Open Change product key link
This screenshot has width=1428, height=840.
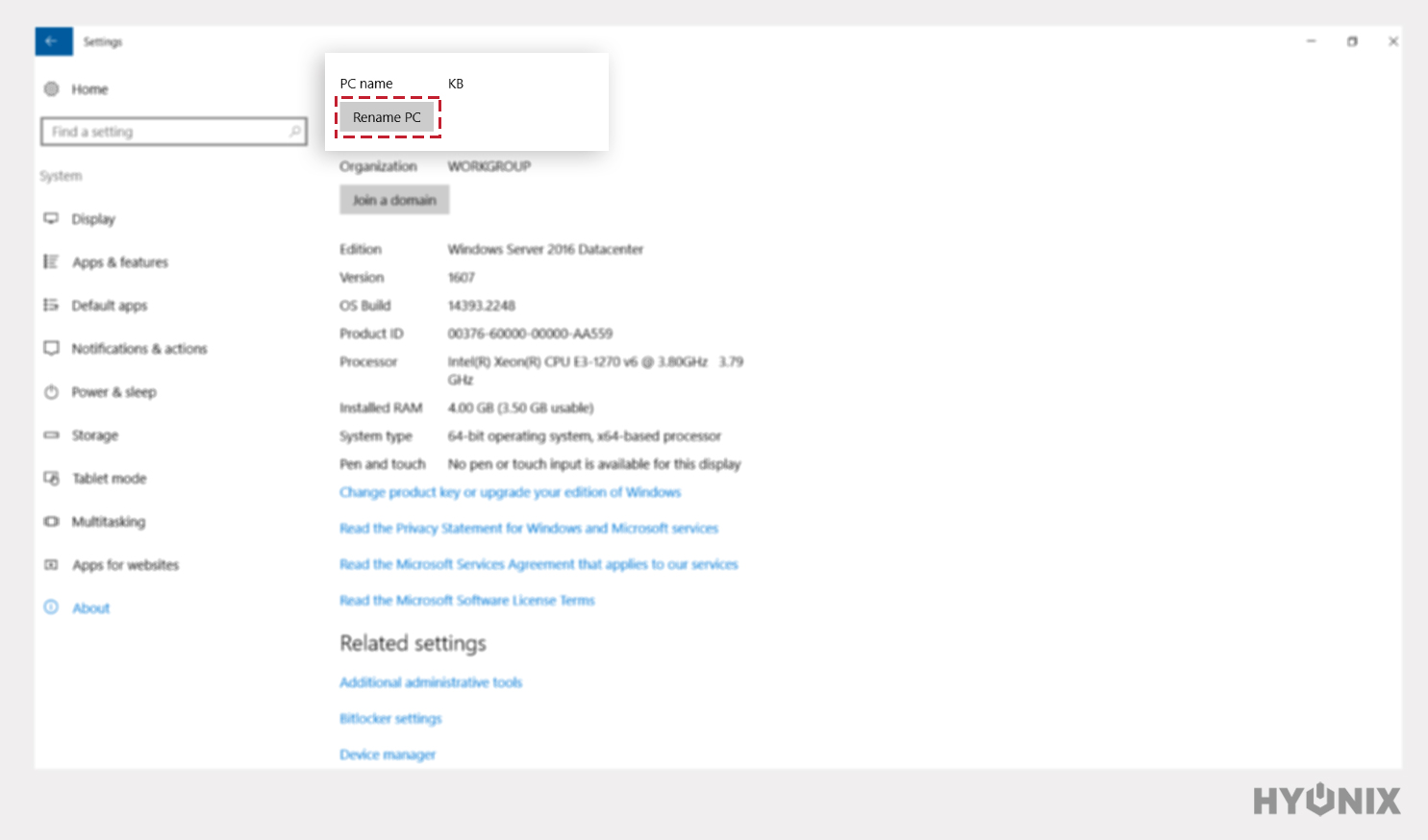point(509,491)
